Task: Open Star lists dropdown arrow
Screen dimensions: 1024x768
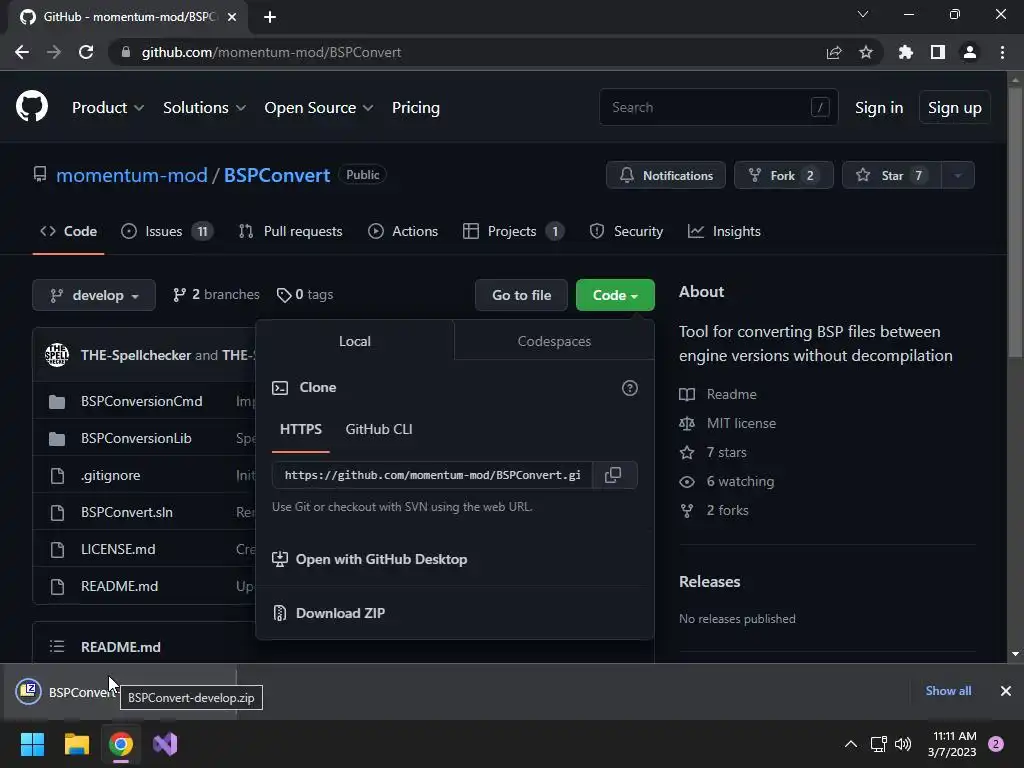Action: point(958,175)
